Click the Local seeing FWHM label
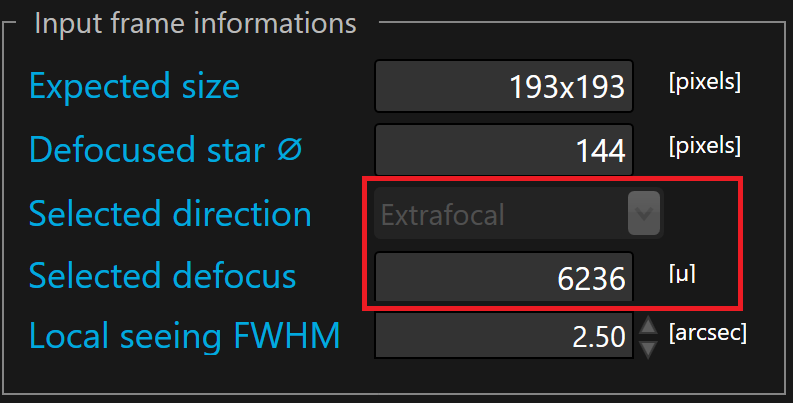 coord(185,336)
